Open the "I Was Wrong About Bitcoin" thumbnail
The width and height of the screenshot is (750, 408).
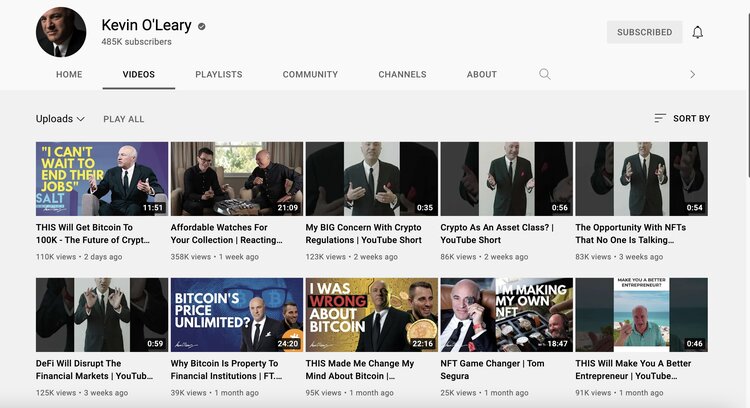point(372,315)
